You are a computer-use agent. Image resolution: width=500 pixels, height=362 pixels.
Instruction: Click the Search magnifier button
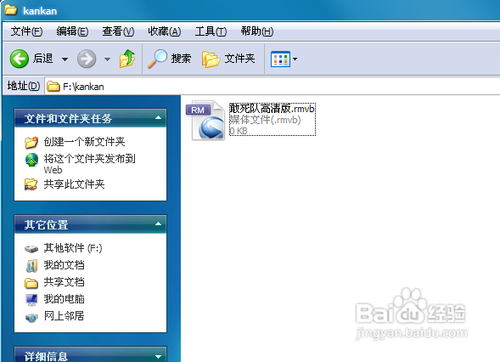click(x=169, y=59)
